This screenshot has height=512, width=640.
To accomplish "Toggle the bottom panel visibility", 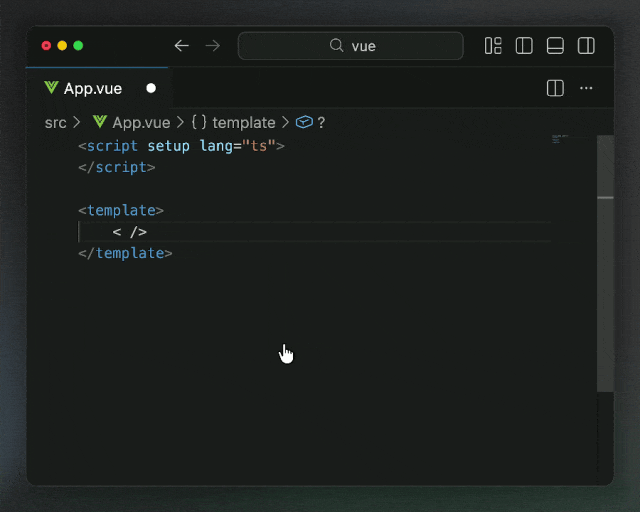I will coord(555,46).
